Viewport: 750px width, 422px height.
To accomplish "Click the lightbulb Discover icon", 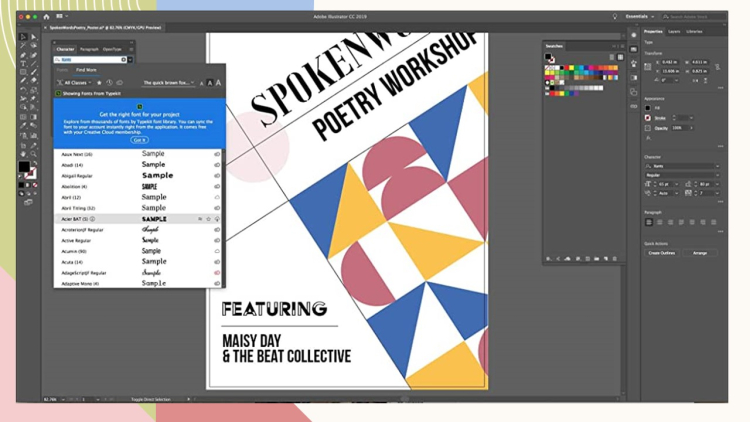I will pos(615,17).
